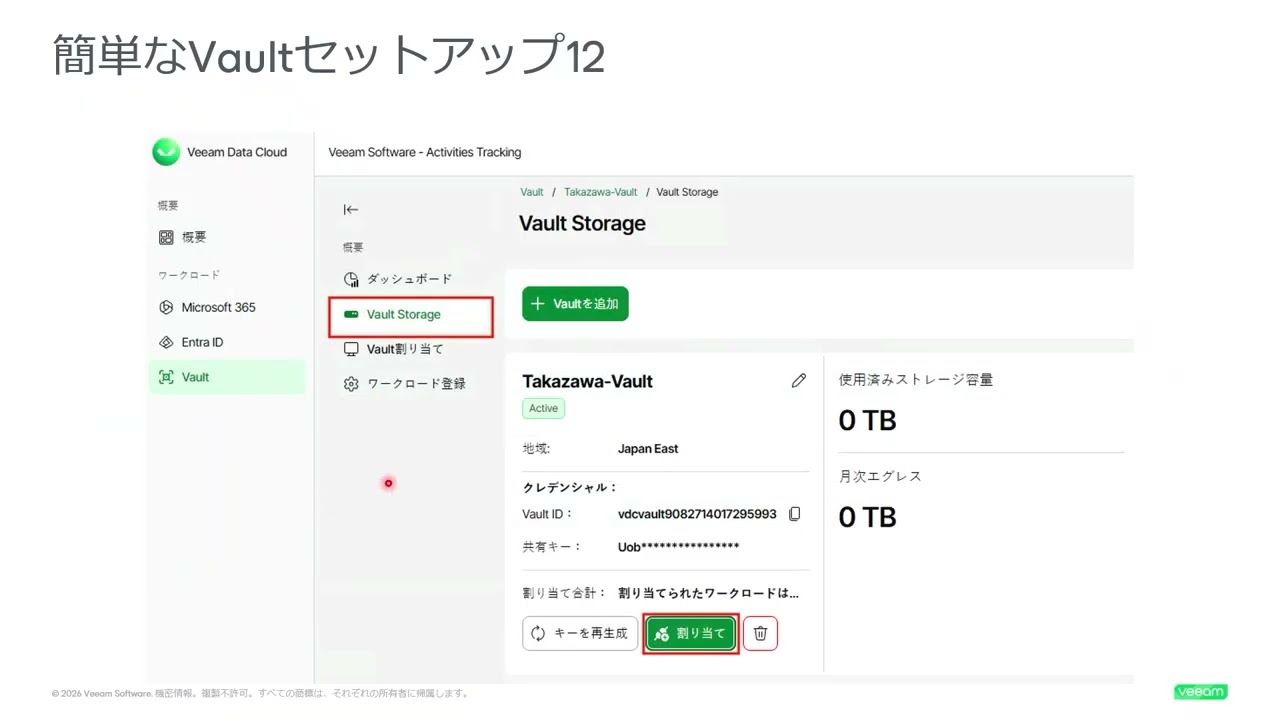Delete the vault with trash icon
1280x720 pixels.
point(760,633)
